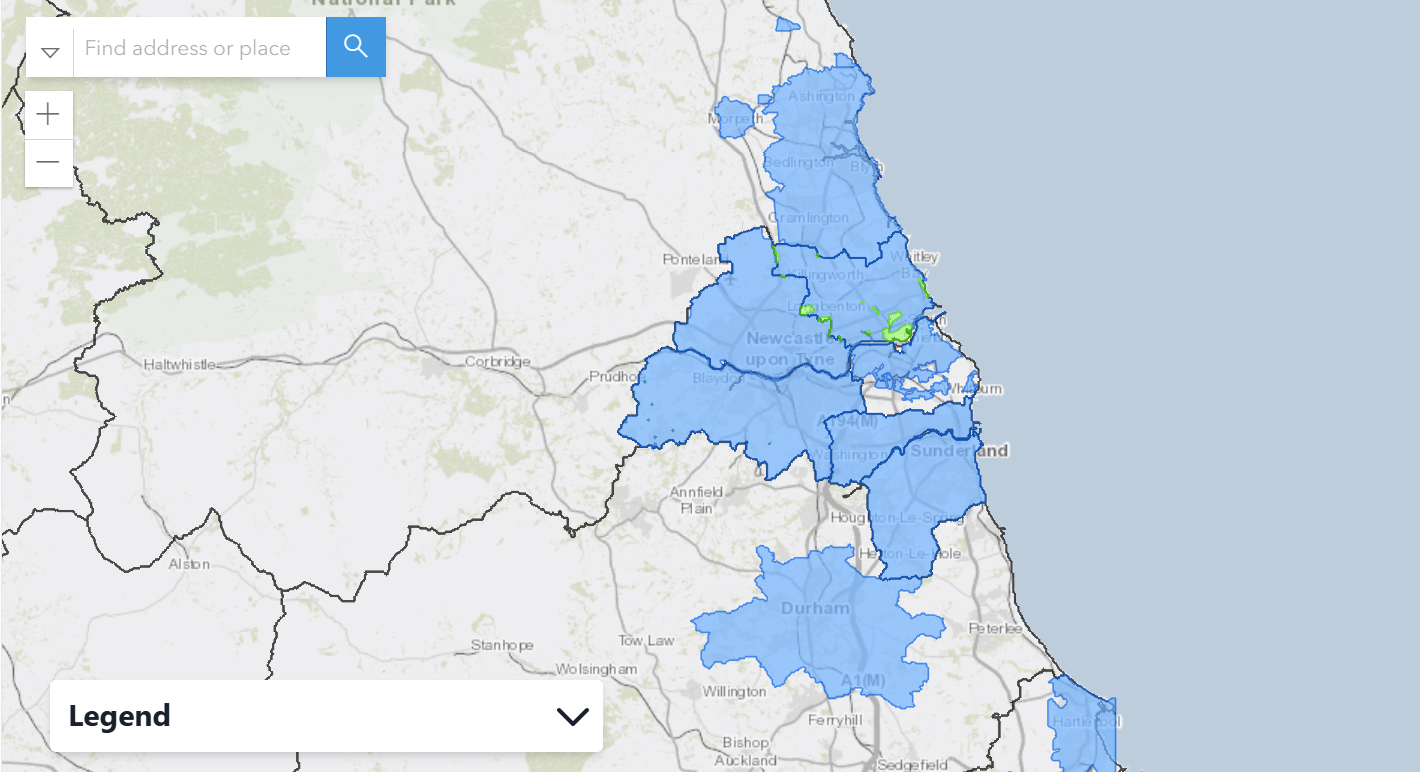Screen dimensions: 1420x772
Task: Click the Washington label on map
Action: (x=846, y=454)
